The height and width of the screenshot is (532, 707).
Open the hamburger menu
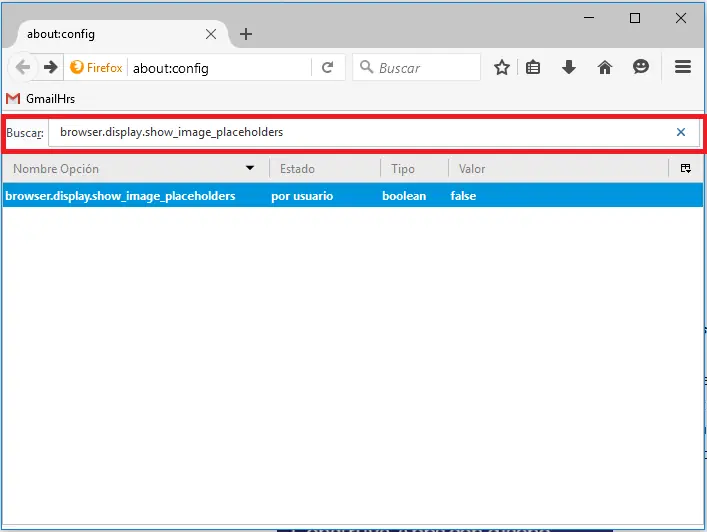(x=683, y=67)
